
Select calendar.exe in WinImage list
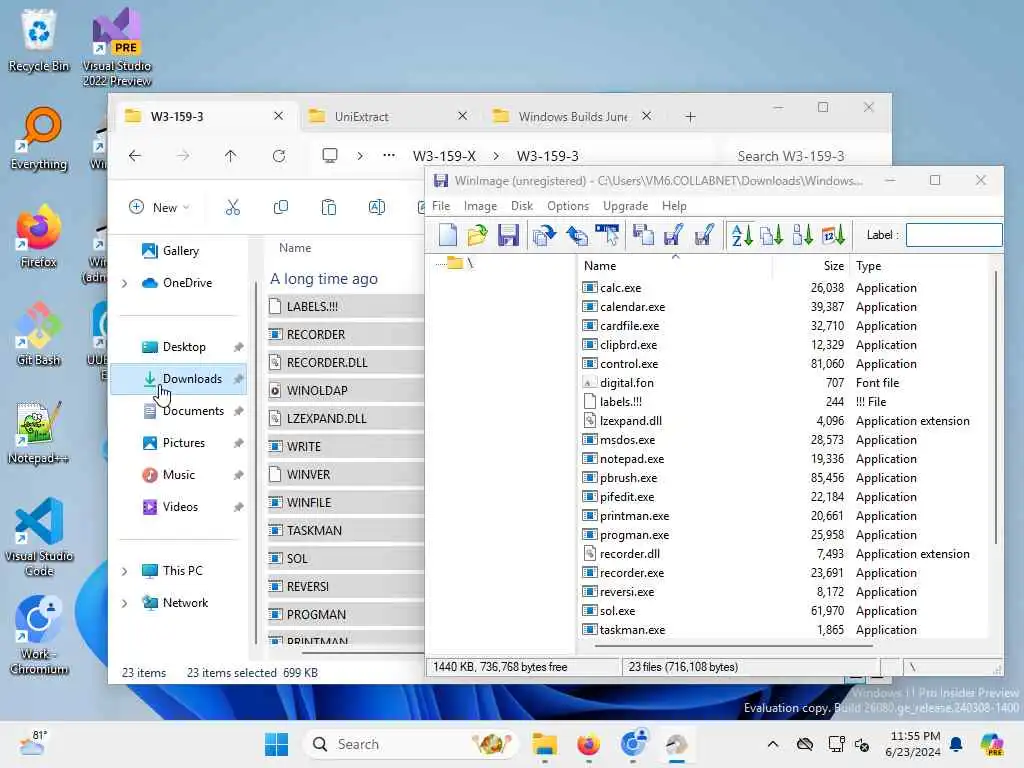click(632, 306)
